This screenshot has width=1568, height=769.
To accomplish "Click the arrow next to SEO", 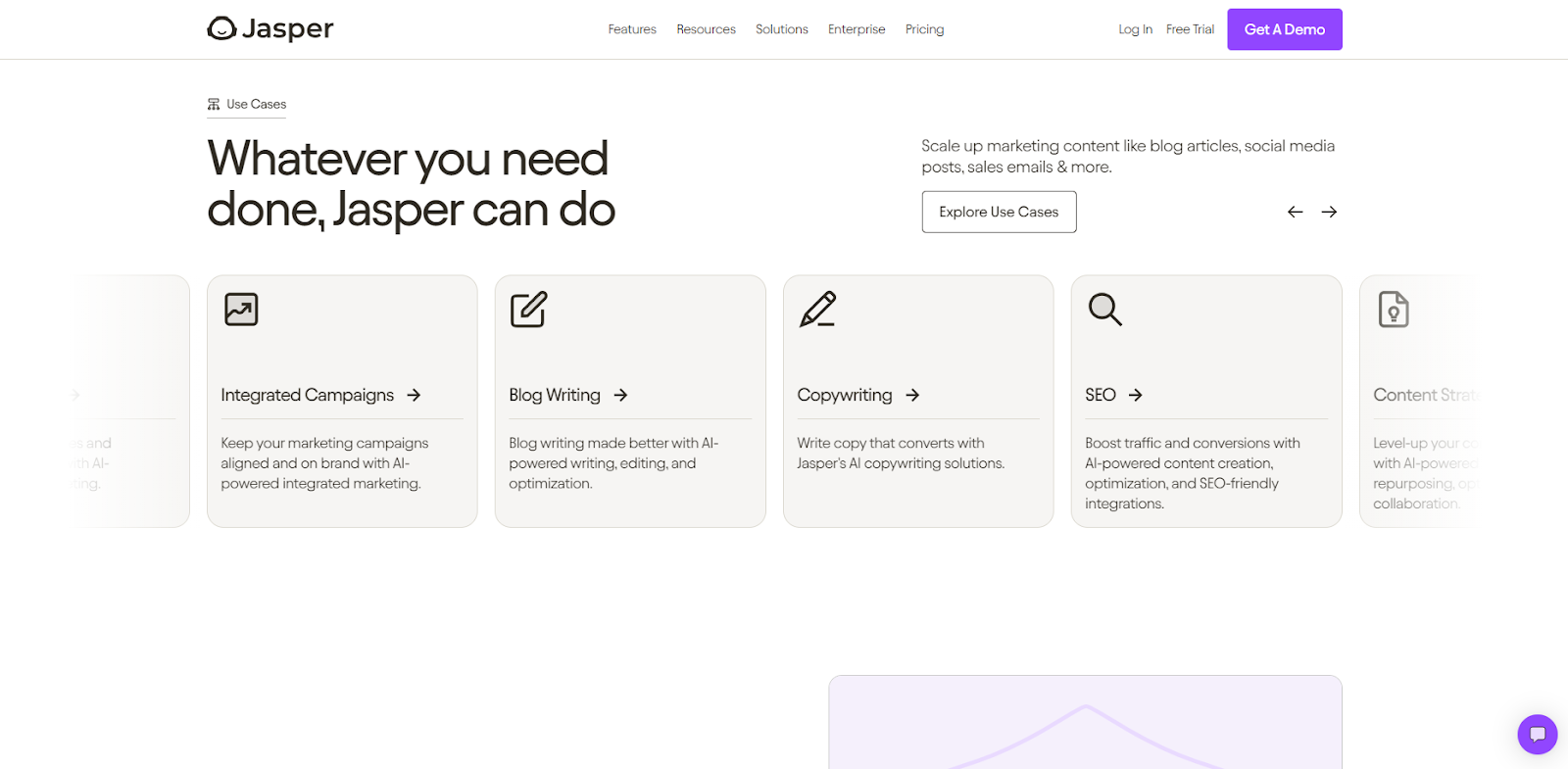I will coord(1135,395).
